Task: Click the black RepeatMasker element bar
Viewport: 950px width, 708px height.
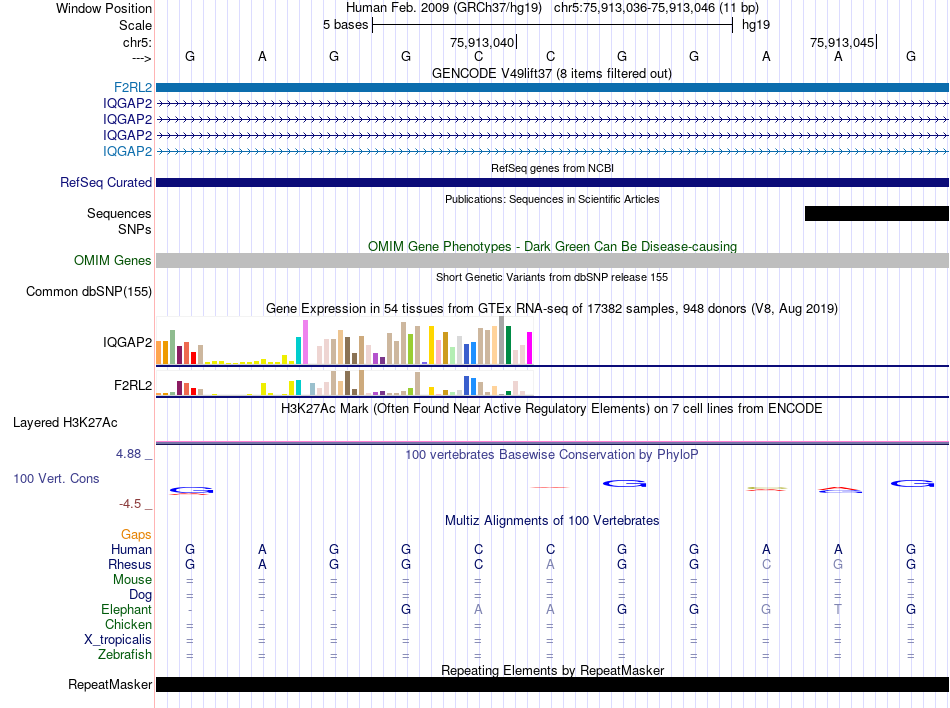Action: tap(552, 684)
